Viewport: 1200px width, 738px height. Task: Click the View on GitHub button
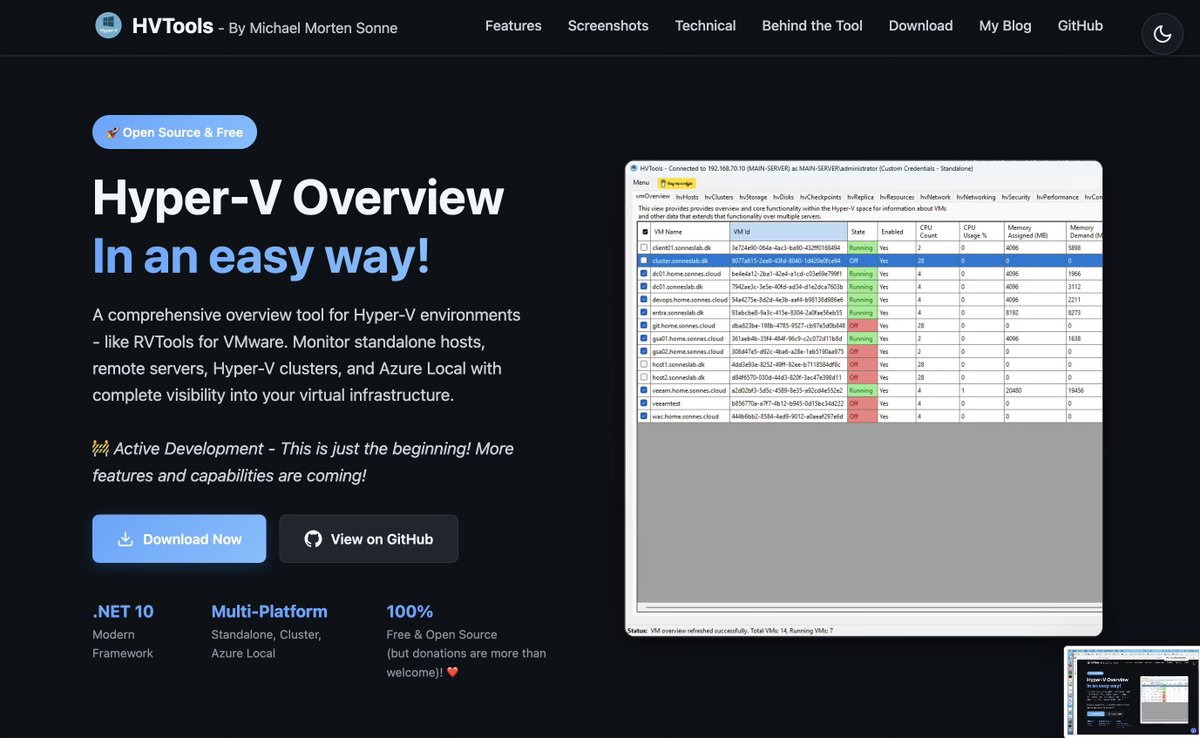pyautogui.click(x=369, y=539)
